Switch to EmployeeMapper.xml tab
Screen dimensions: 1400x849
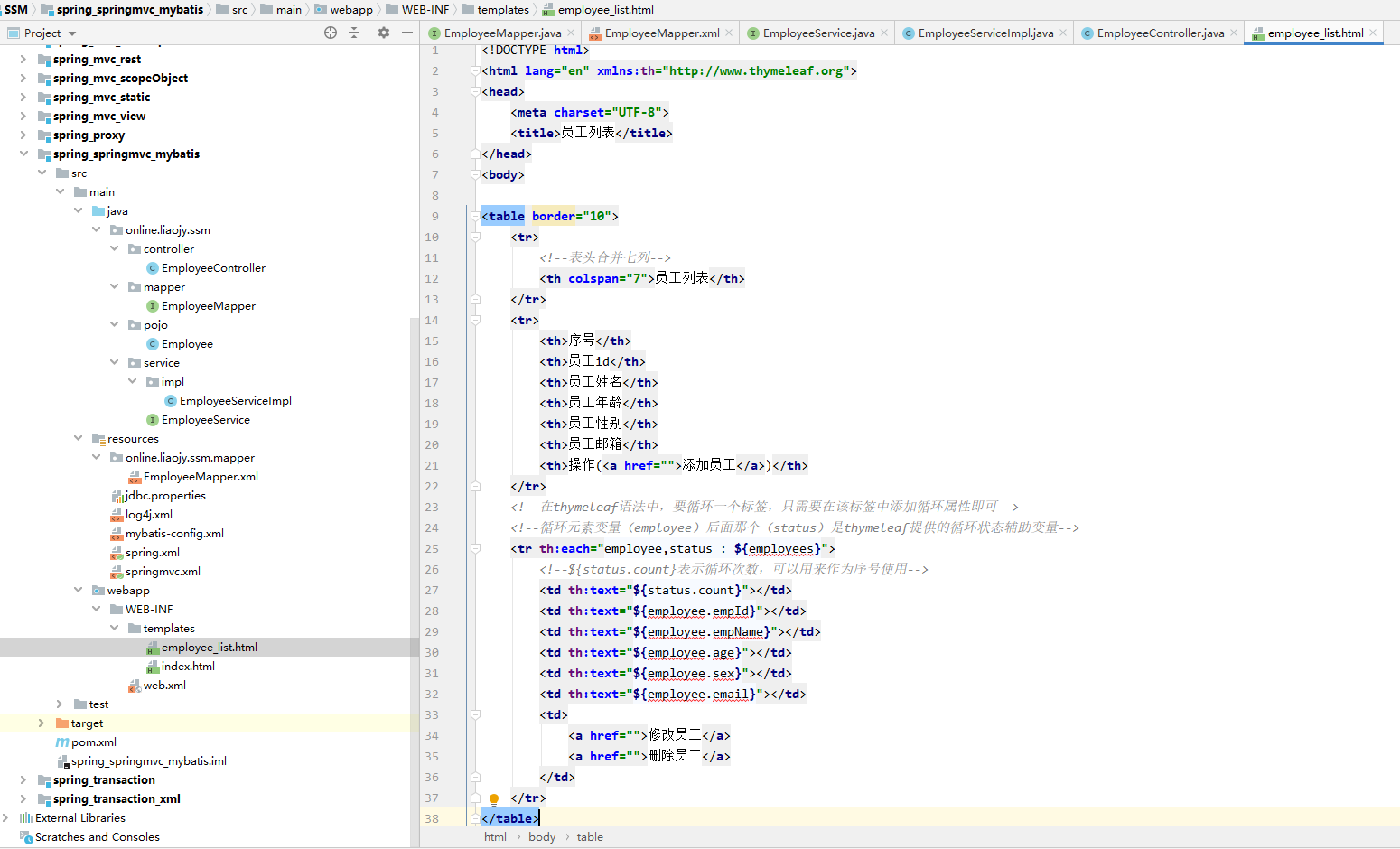(662, 33)
